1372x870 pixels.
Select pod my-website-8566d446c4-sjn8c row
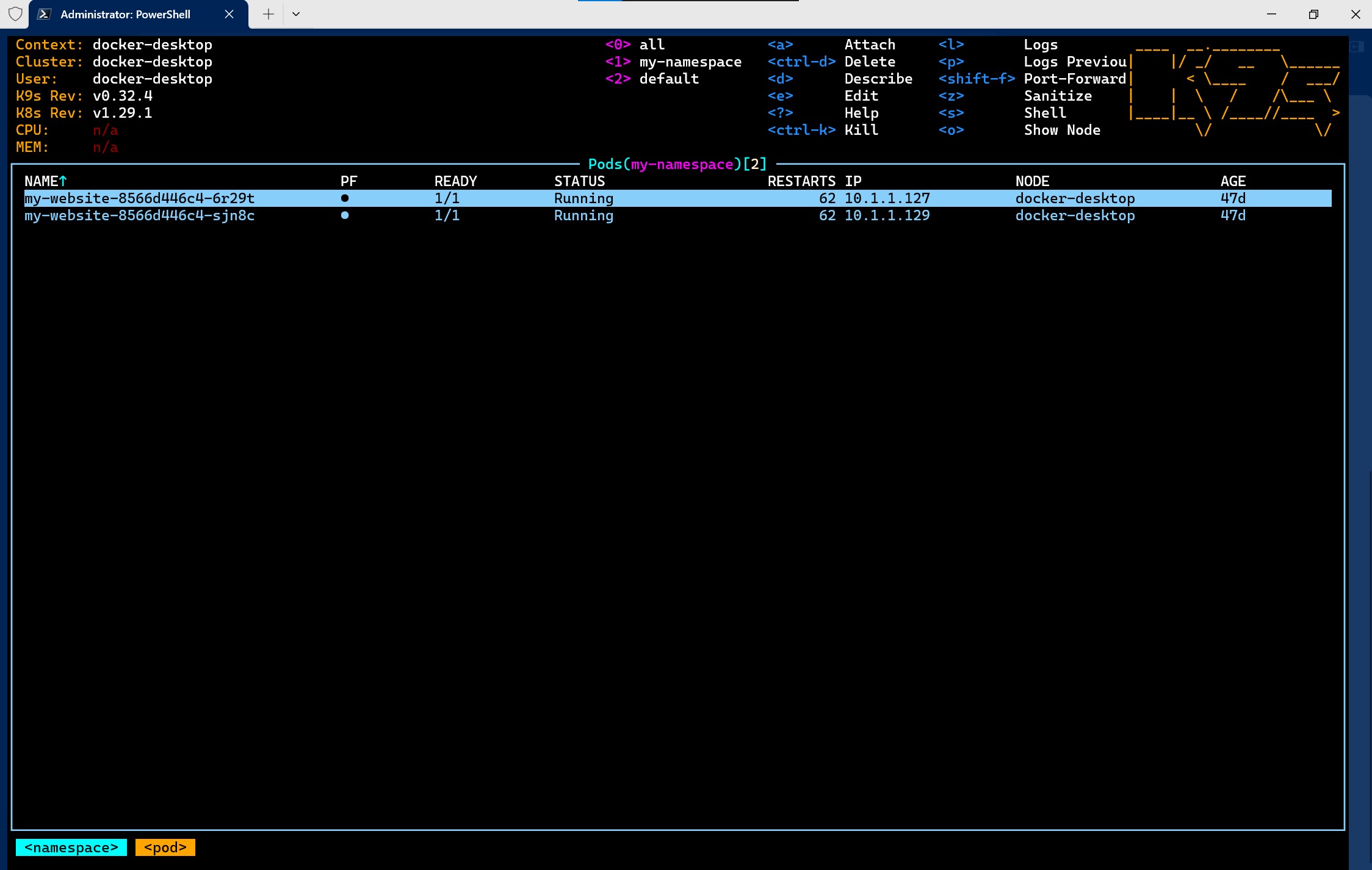tap(139, 215)
